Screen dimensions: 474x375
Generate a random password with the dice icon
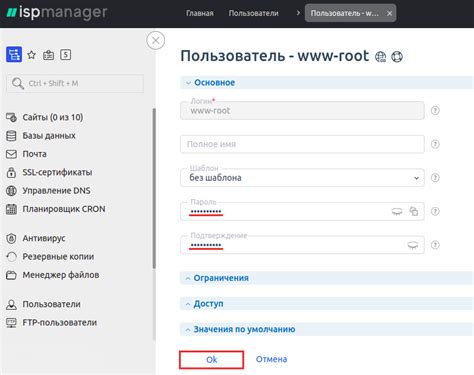pyautogui.click(x=414, y=211)
